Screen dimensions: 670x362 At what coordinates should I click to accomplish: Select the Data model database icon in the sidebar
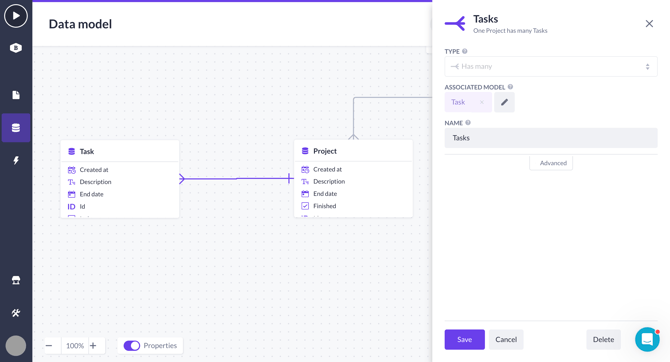pos(16,127)
